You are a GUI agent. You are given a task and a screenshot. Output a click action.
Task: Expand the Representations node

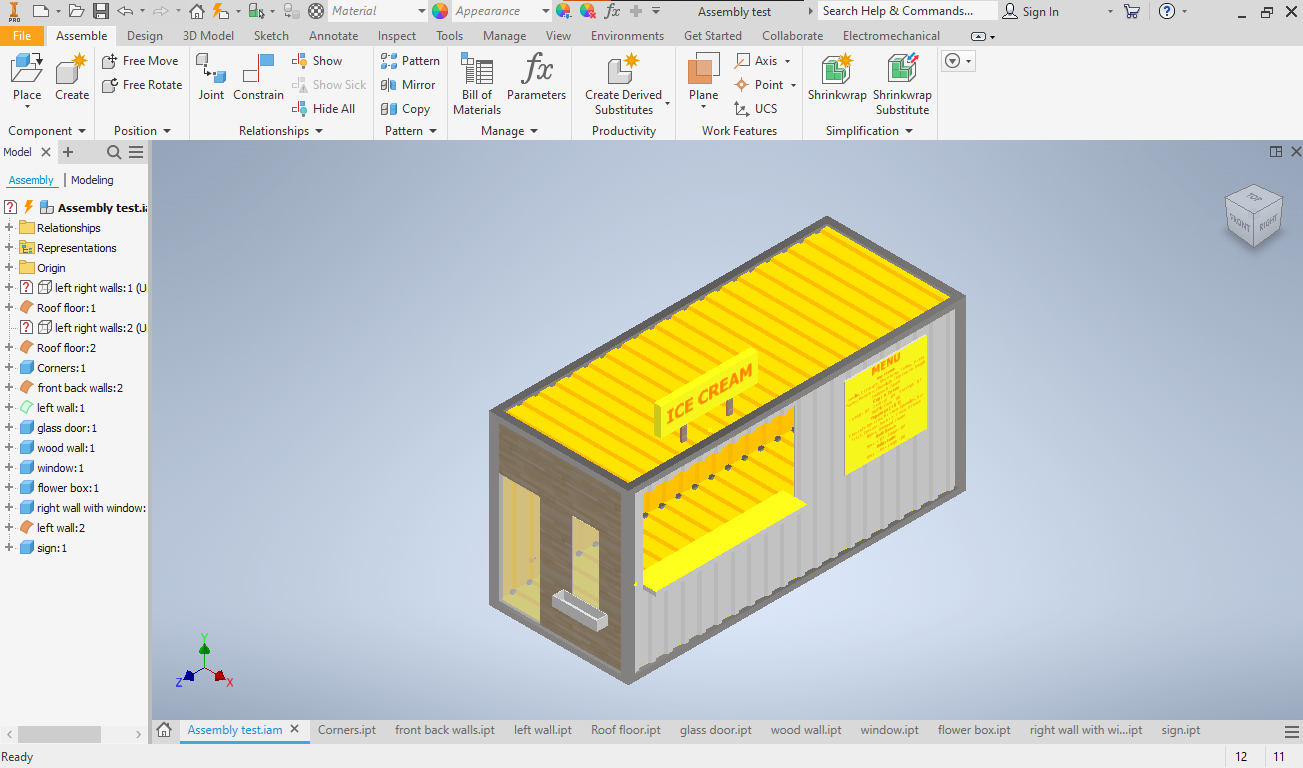pos(9,248)
